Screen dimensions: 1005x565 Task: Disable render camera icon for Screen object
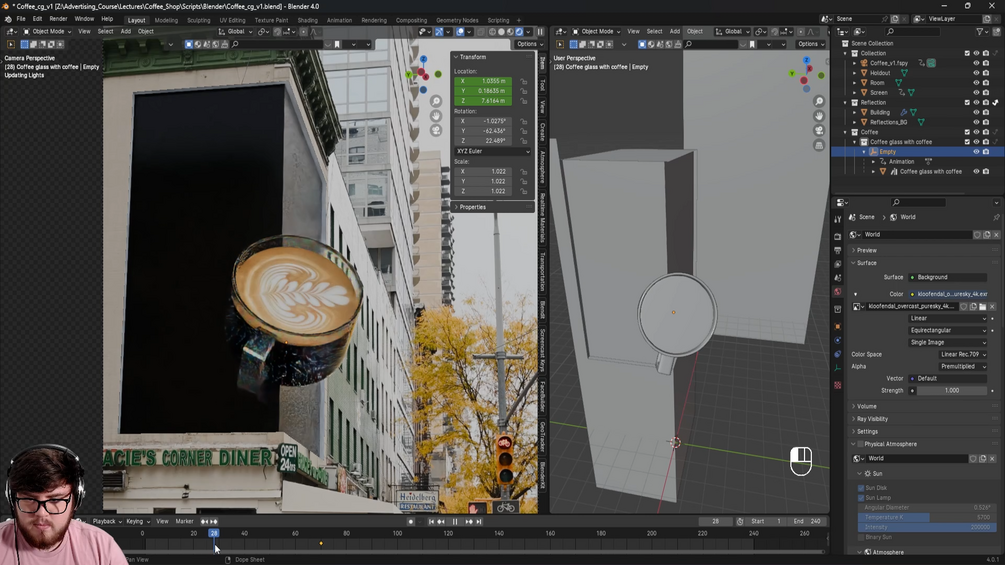click(x=986, y=93)
